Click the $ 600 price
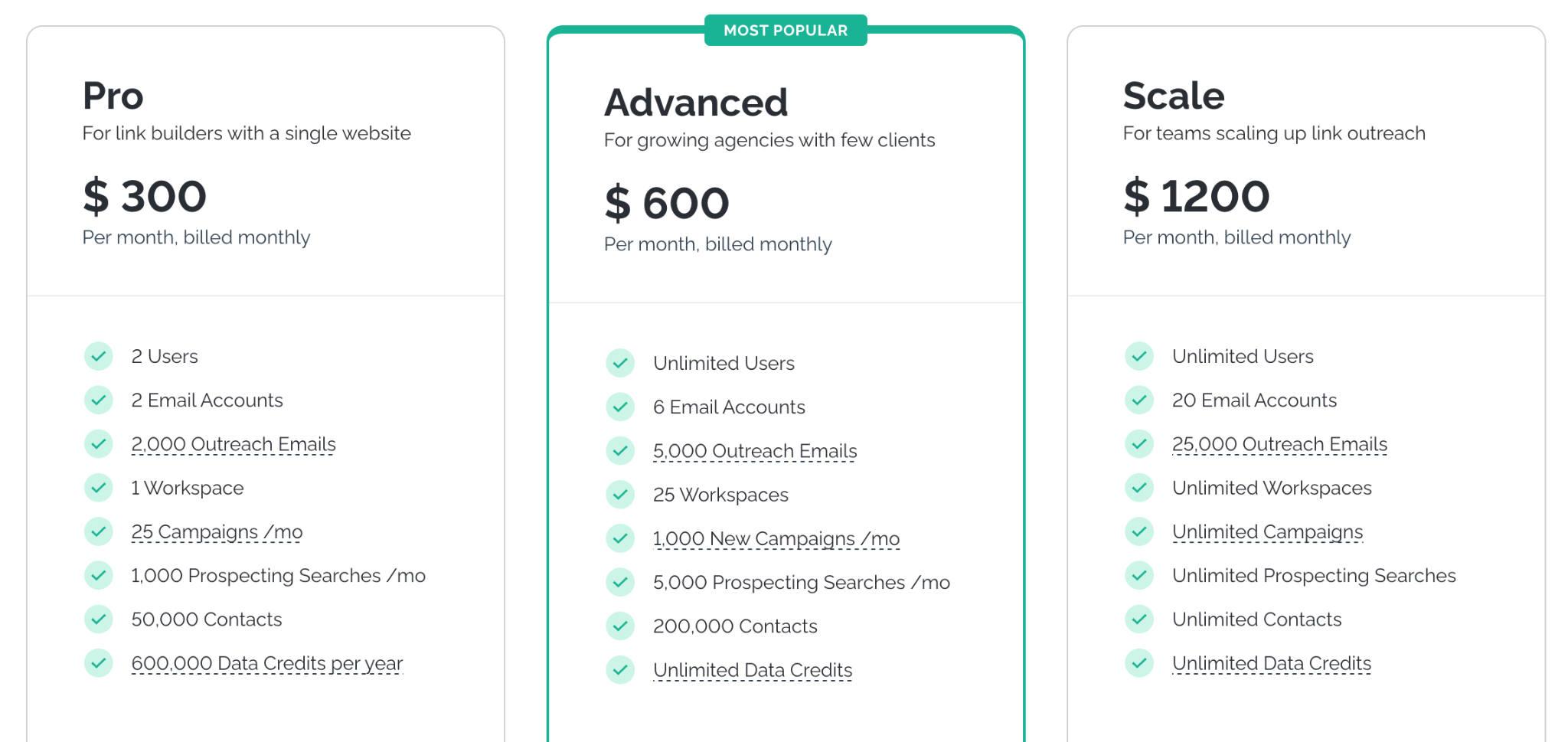 [667, 203]
